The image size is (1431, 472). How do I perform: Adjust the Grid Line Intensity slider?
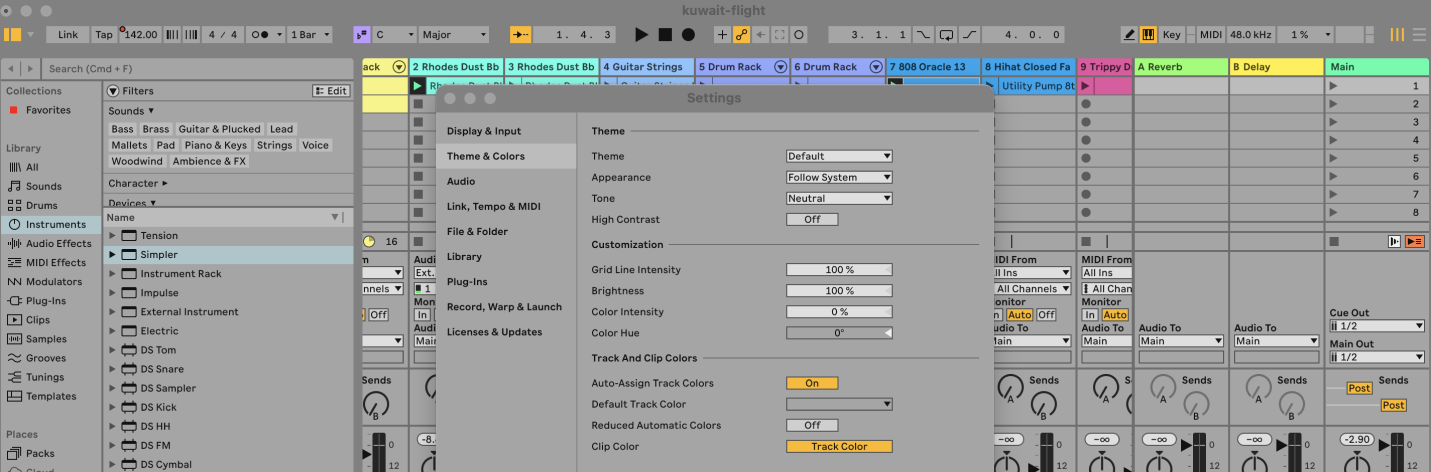839,270
